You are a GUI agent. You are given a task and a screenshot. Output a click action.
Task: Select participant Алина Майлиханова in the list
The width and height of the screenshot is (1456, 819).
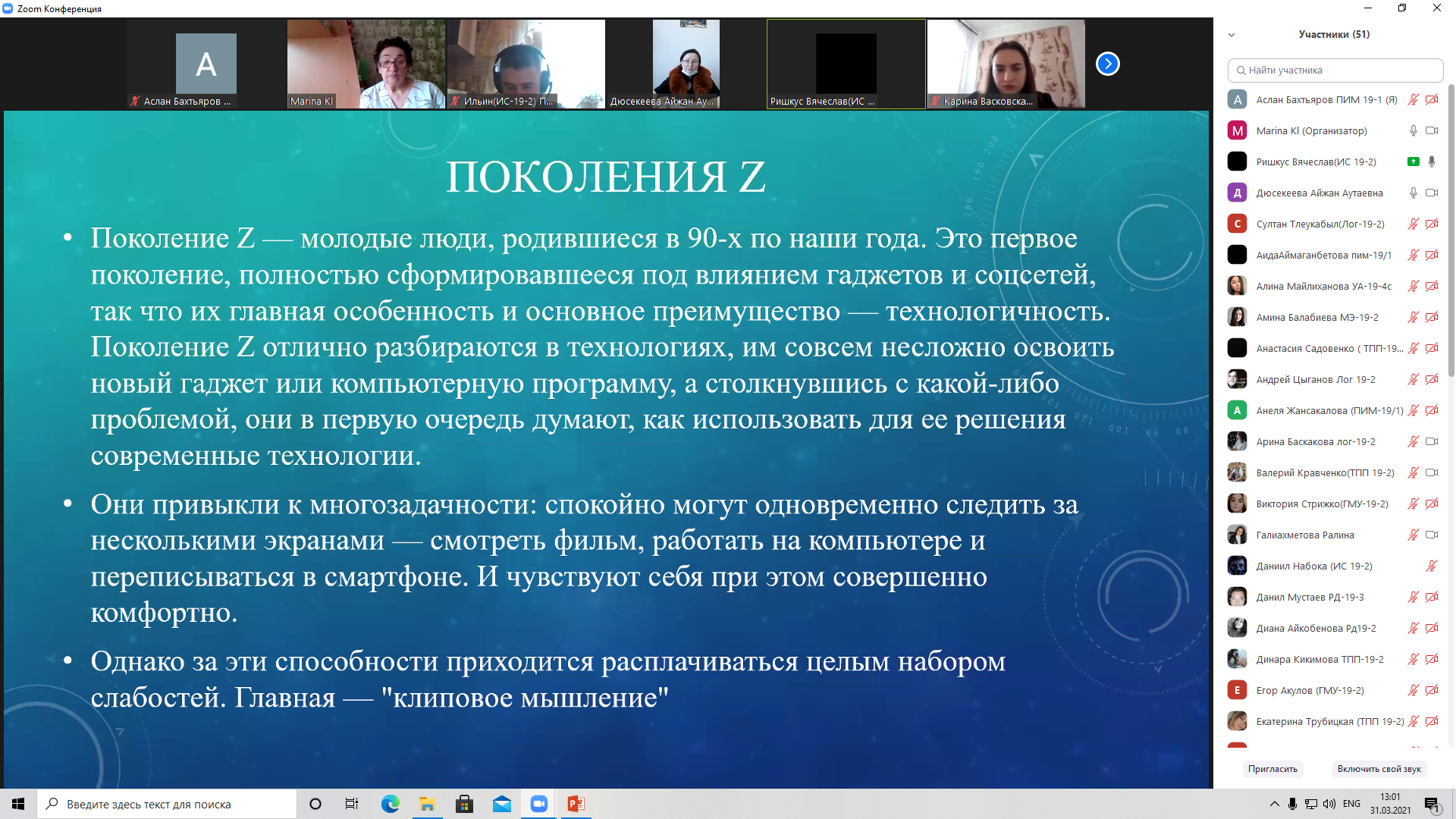coord(1323,286)
